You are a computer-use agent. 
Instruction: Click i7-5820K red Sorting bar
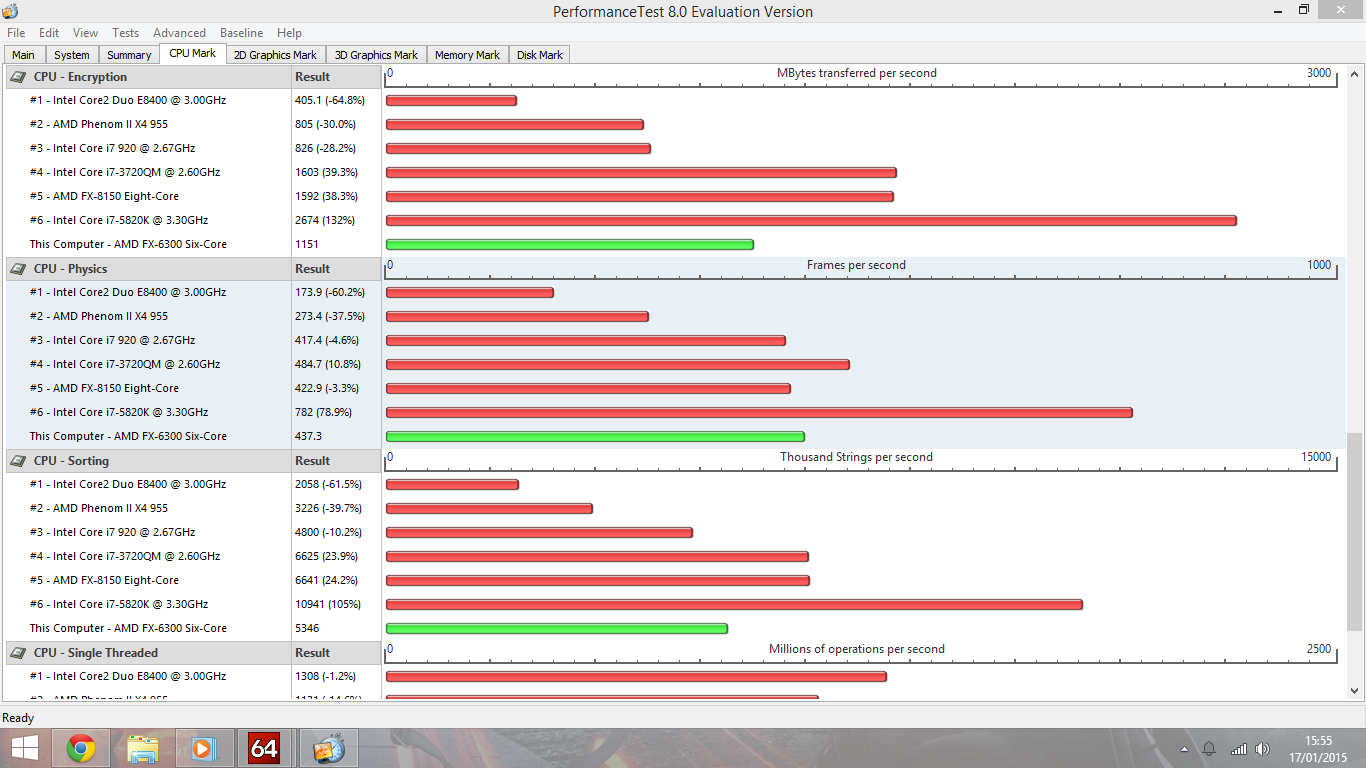point(734,604)
